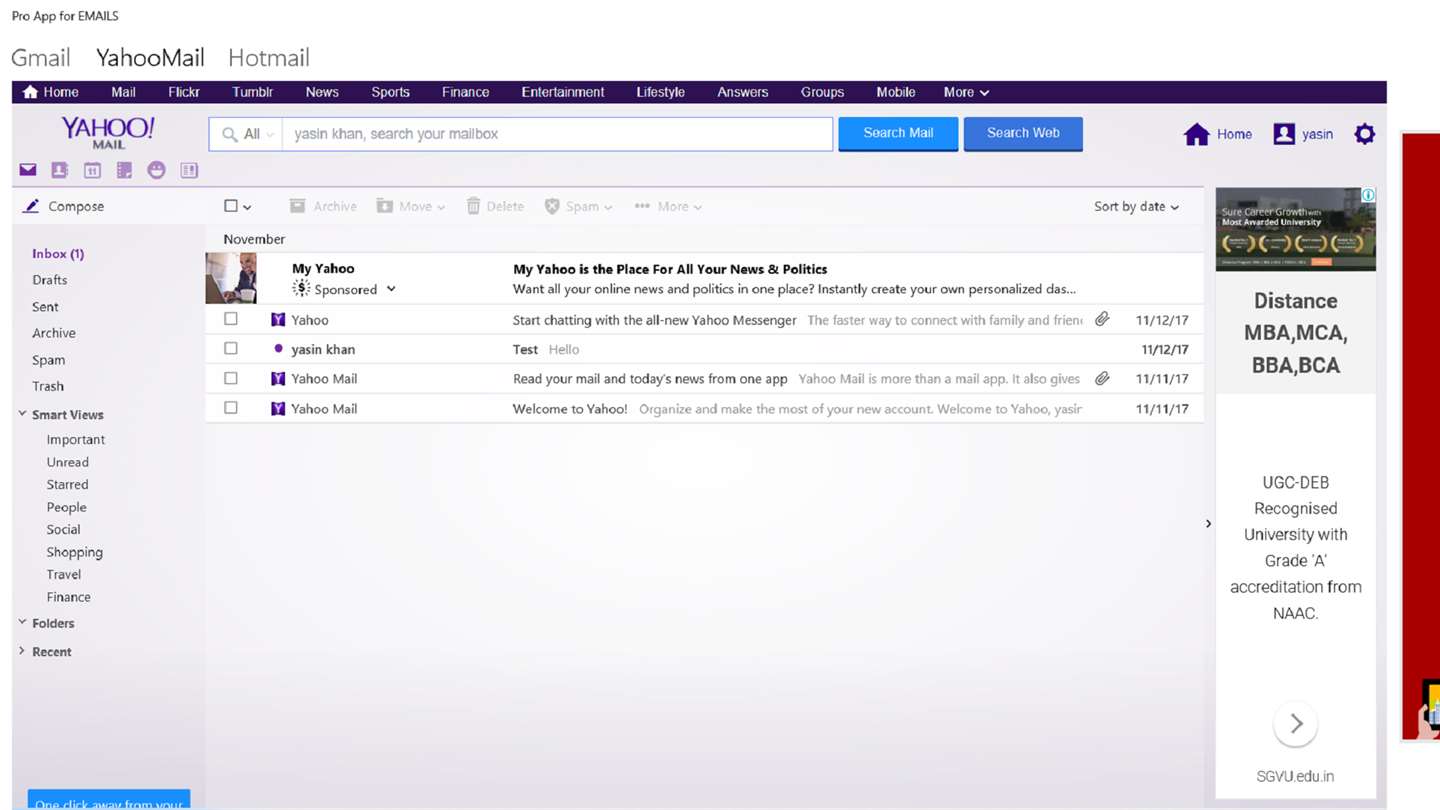Click the SGVU.edu.in ad link

click(1295, 776)
